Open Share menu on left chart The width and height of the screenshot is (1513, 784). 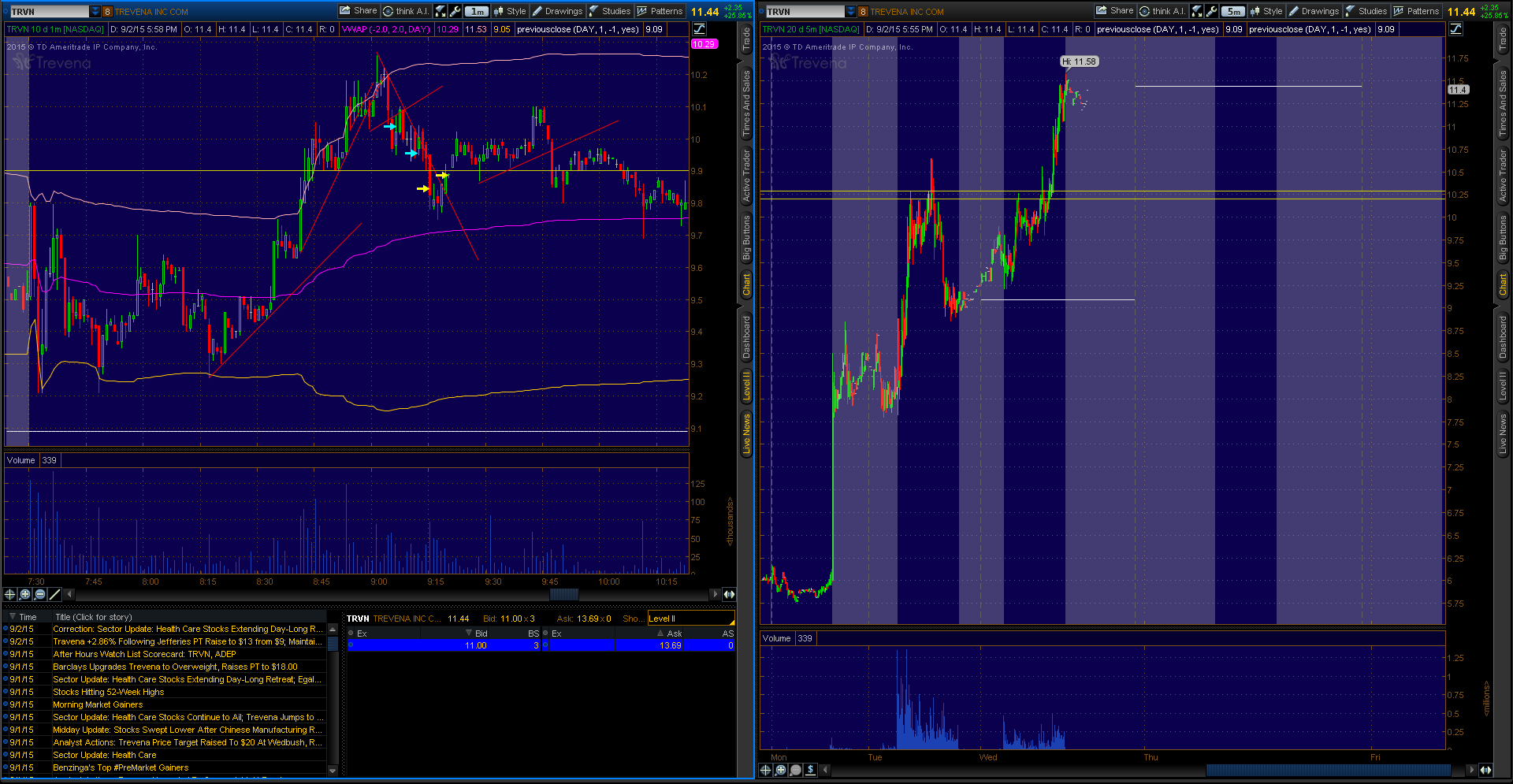359,11
